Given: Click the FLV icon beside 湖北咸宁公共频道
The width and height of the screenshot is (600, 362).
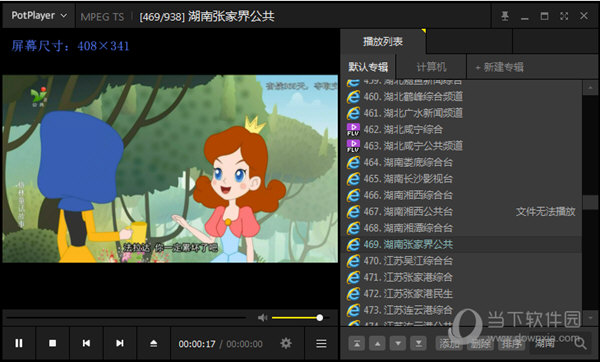Looking at the screenshot, I should pyautogui.click(x=353, y=146).
